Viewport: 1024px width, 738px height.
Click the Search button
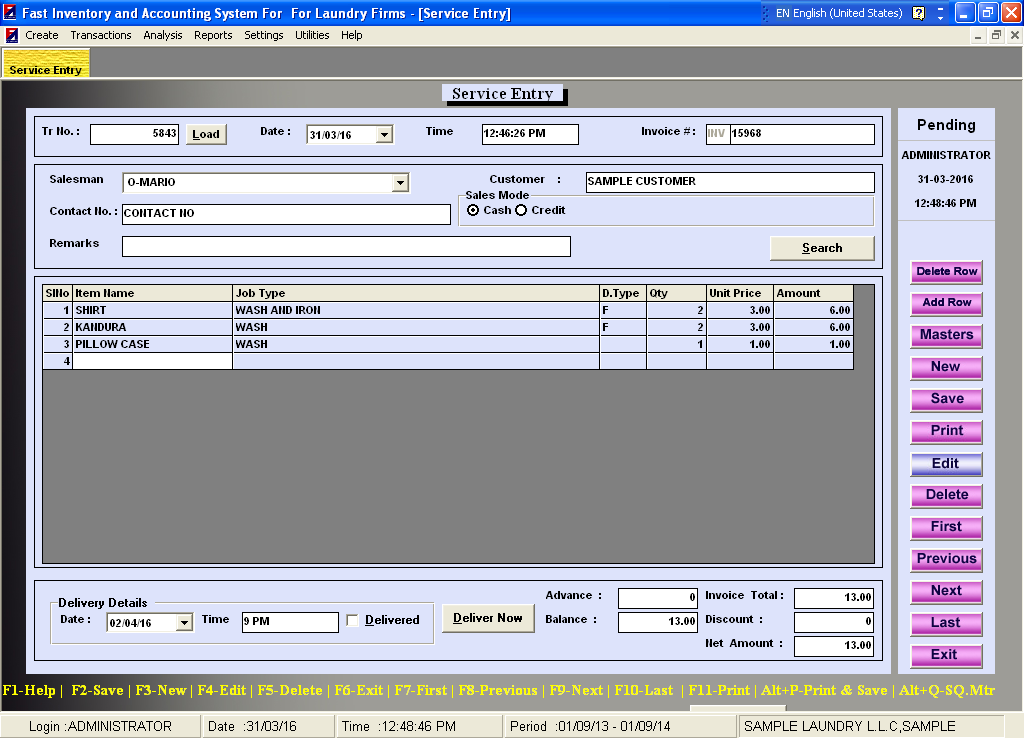822,248
